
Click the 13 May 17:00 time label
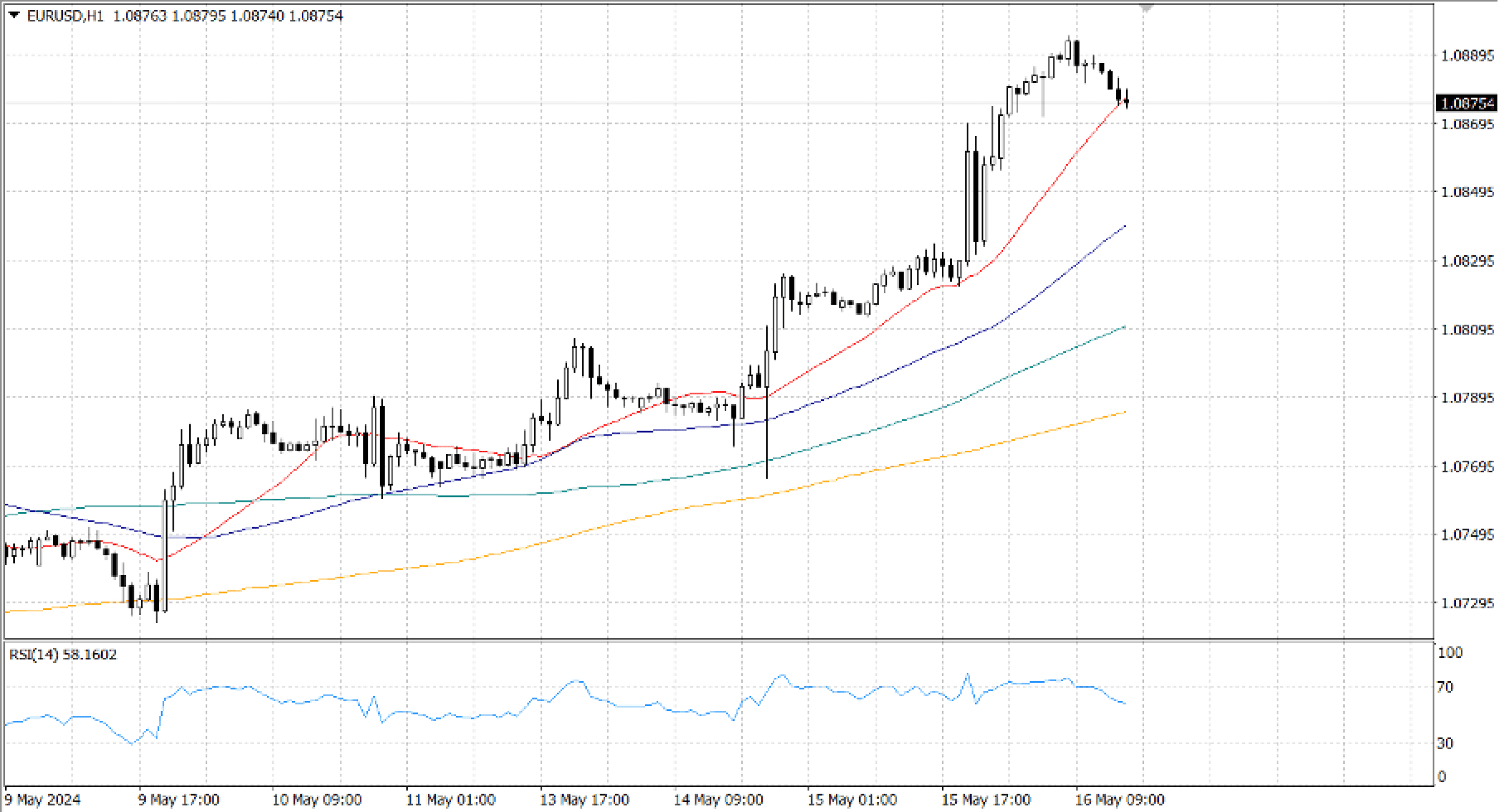[584, 800]
